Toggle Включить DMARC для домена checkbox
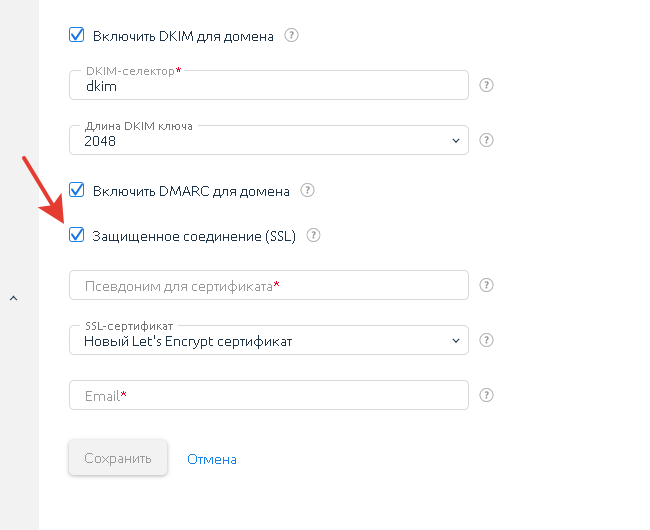This screenshot has width=650, height=530. (77, 190)
